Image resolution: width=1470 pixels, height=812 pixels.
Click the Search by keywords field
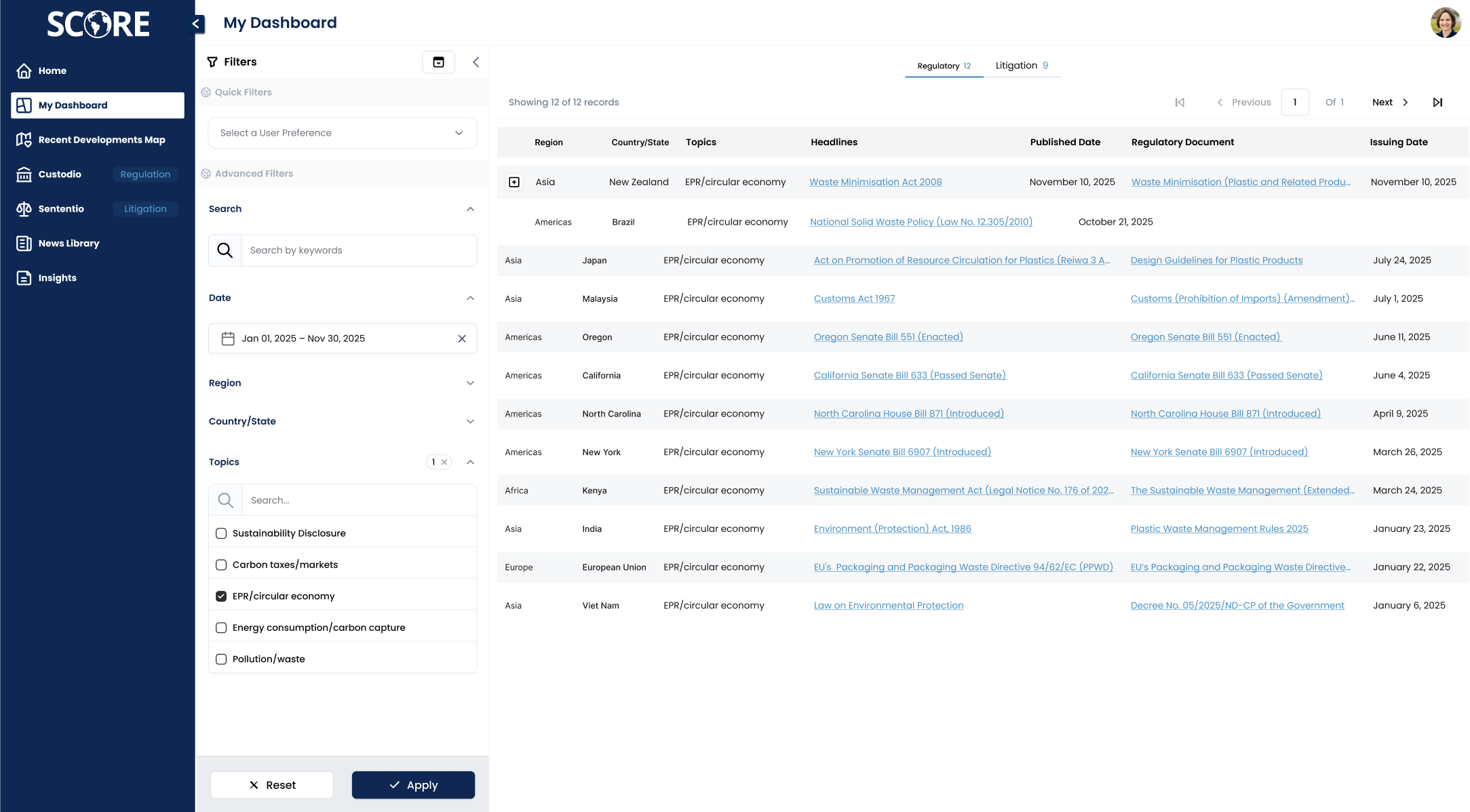[x=358, y=250]
